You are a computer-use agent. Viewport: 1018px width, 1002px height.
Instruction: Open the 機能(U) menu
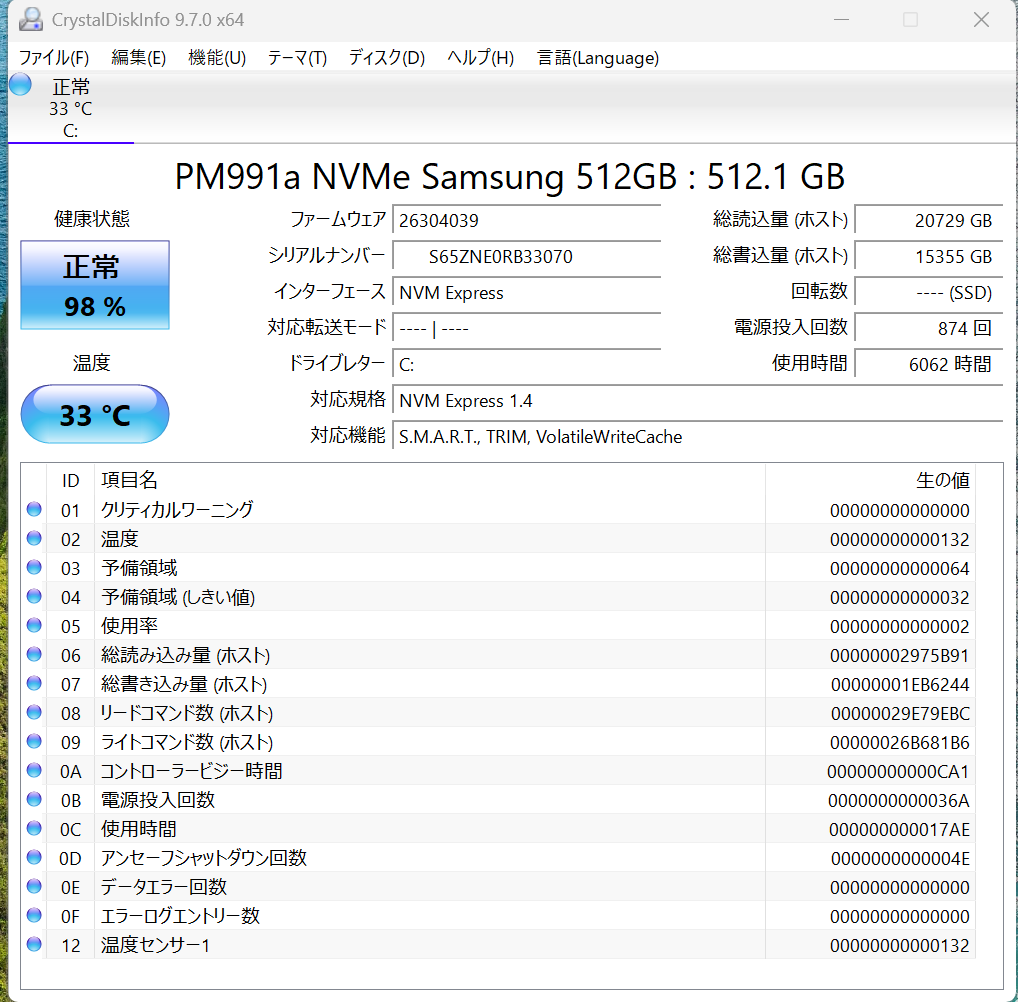[x=217, y=58]
